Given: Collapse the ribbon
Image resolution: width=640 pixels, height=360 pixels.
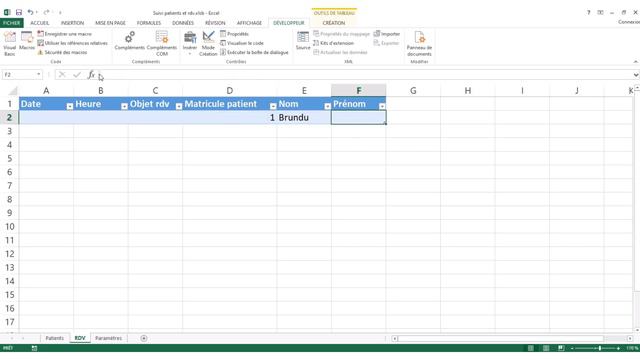Looking at the screenshot, I should [636, 62].
